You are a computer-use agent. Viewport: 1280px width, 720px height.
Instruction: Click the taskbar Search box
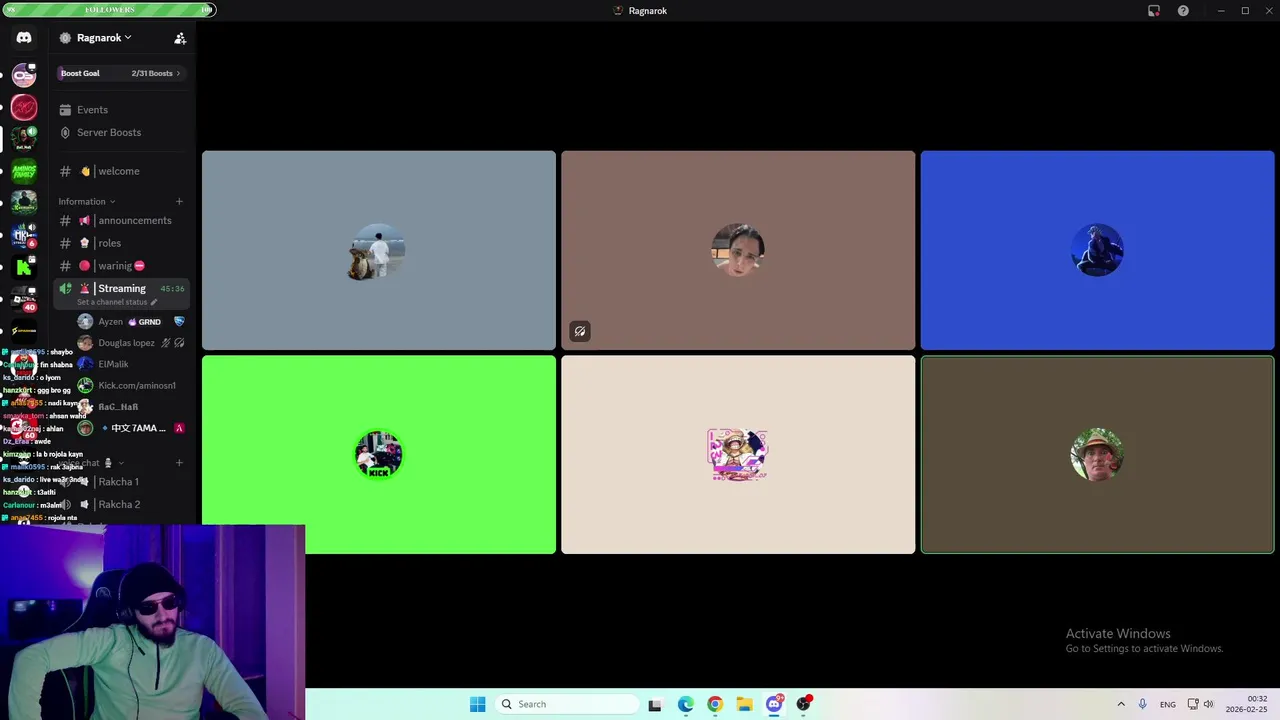point(567,704)
